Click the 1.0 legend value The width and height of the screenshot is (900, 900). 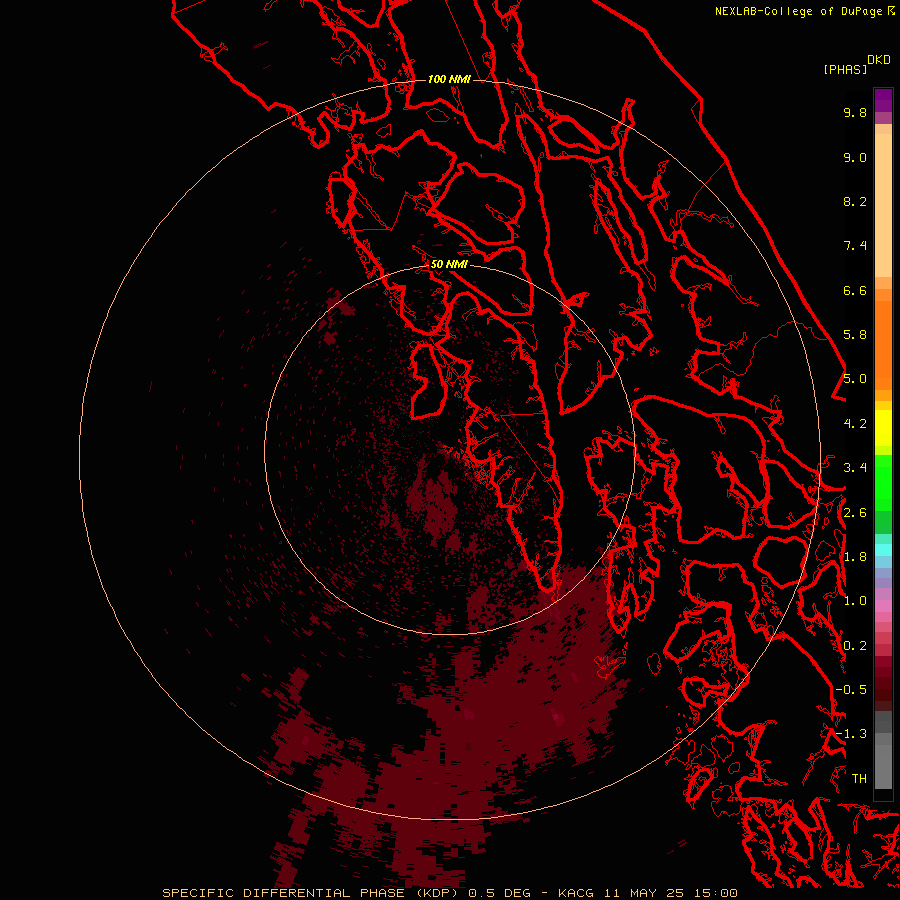coord(855,601)
